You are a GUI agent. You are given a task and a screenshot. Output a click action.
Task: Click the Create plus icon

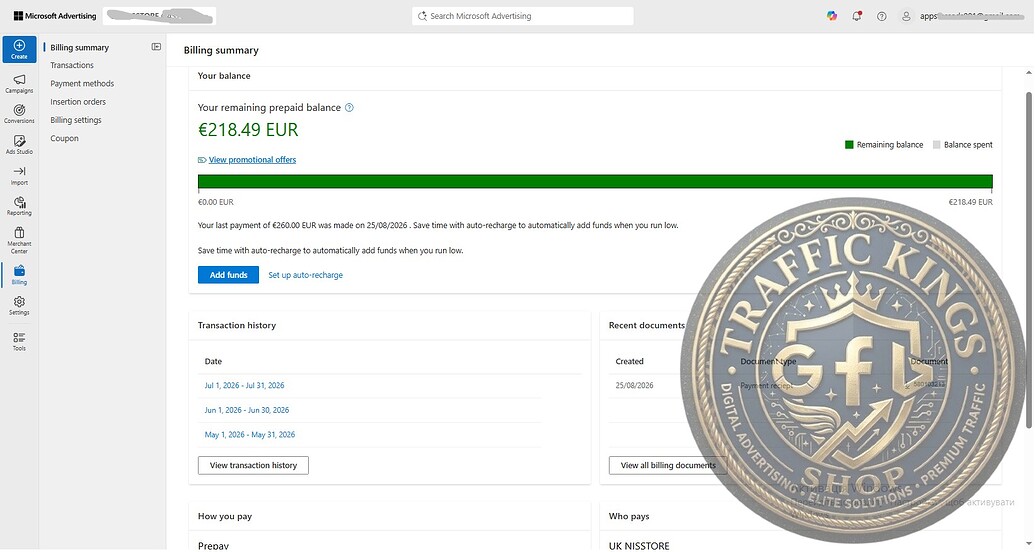click(19, 46)
